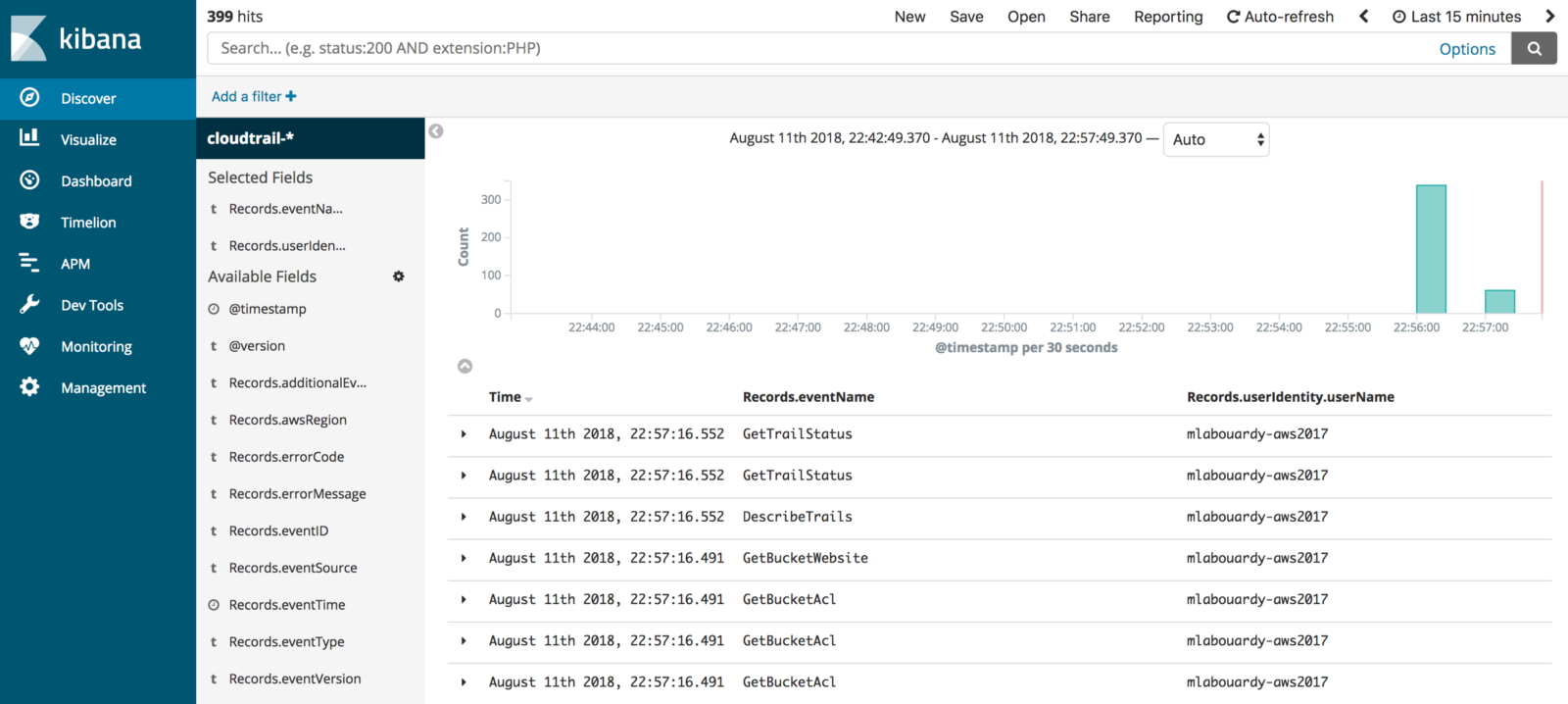The width and height of the screenshot is (1568, 704).
Task: Open query bar Options link
Action: pos(1467,49)
